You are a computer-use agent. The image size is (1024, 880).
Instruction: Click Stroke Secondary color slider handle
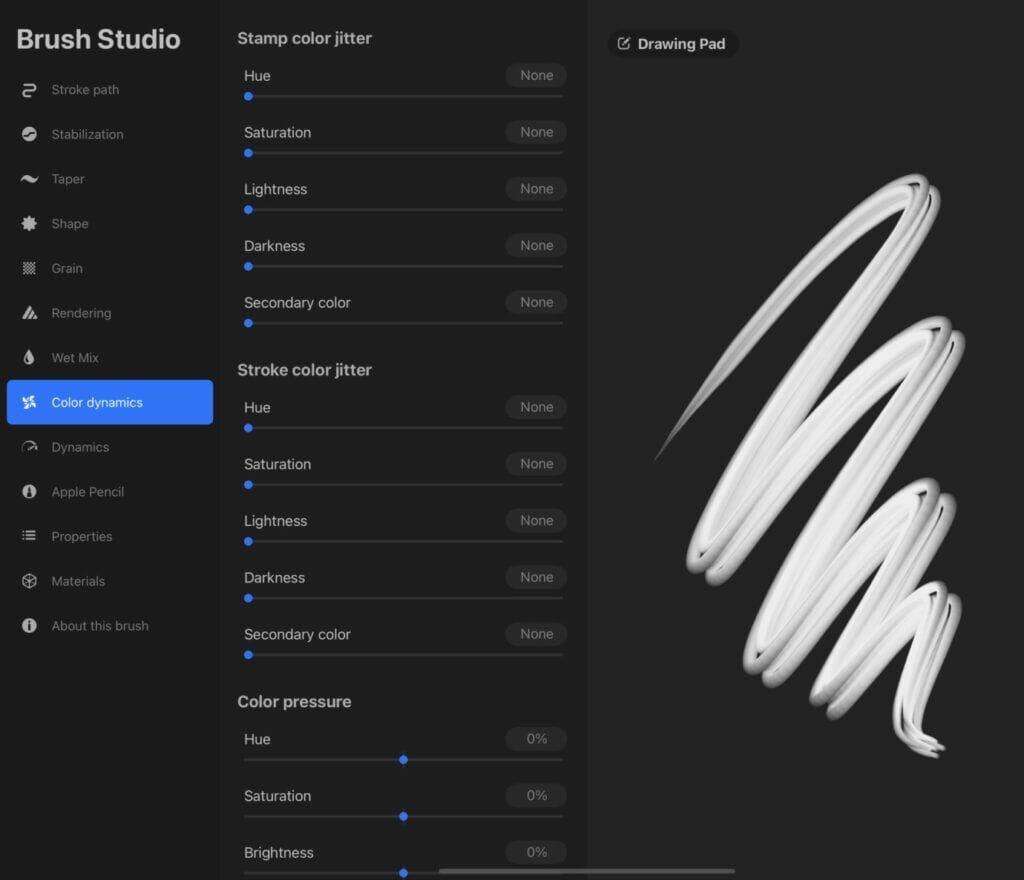point(248,655)
